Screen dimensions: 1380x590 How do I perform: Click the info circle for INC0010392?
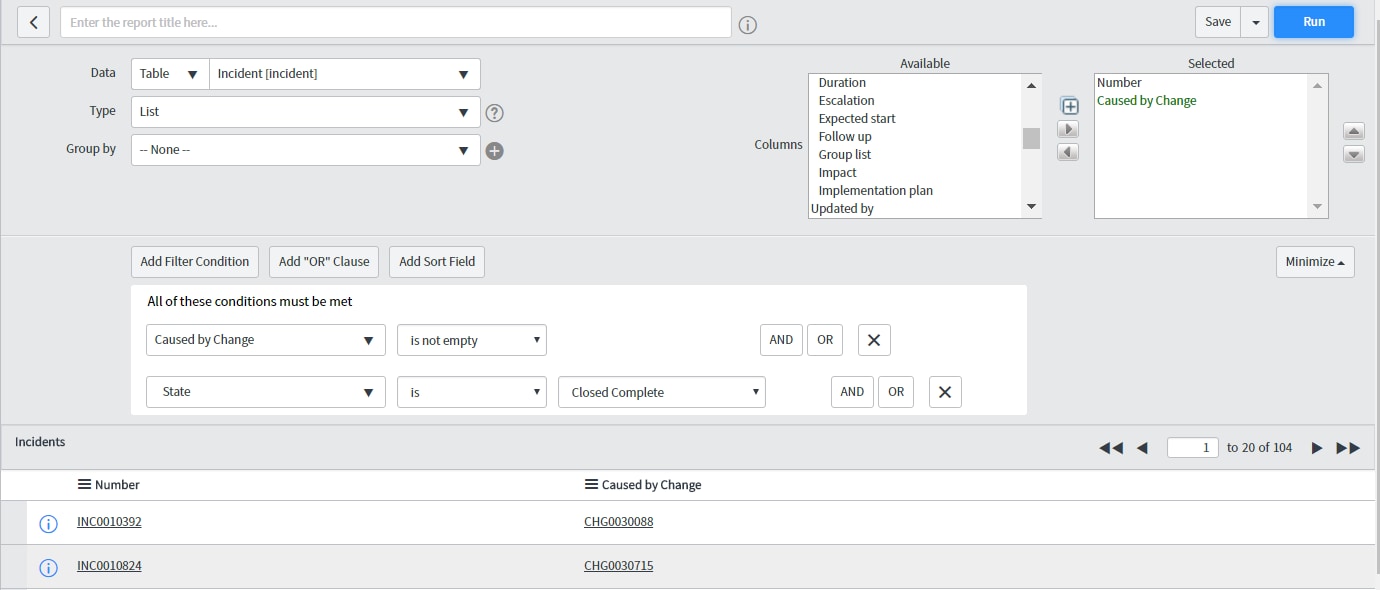tap(48, 522)
